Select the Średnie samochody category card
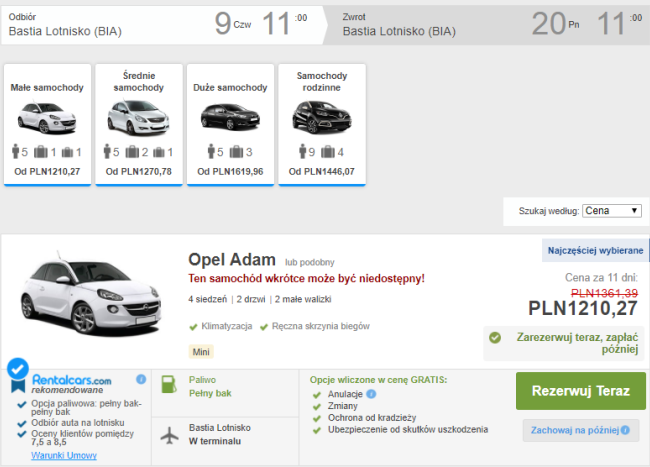Screen dimensions: 650x467 click(x=139, y=125)
